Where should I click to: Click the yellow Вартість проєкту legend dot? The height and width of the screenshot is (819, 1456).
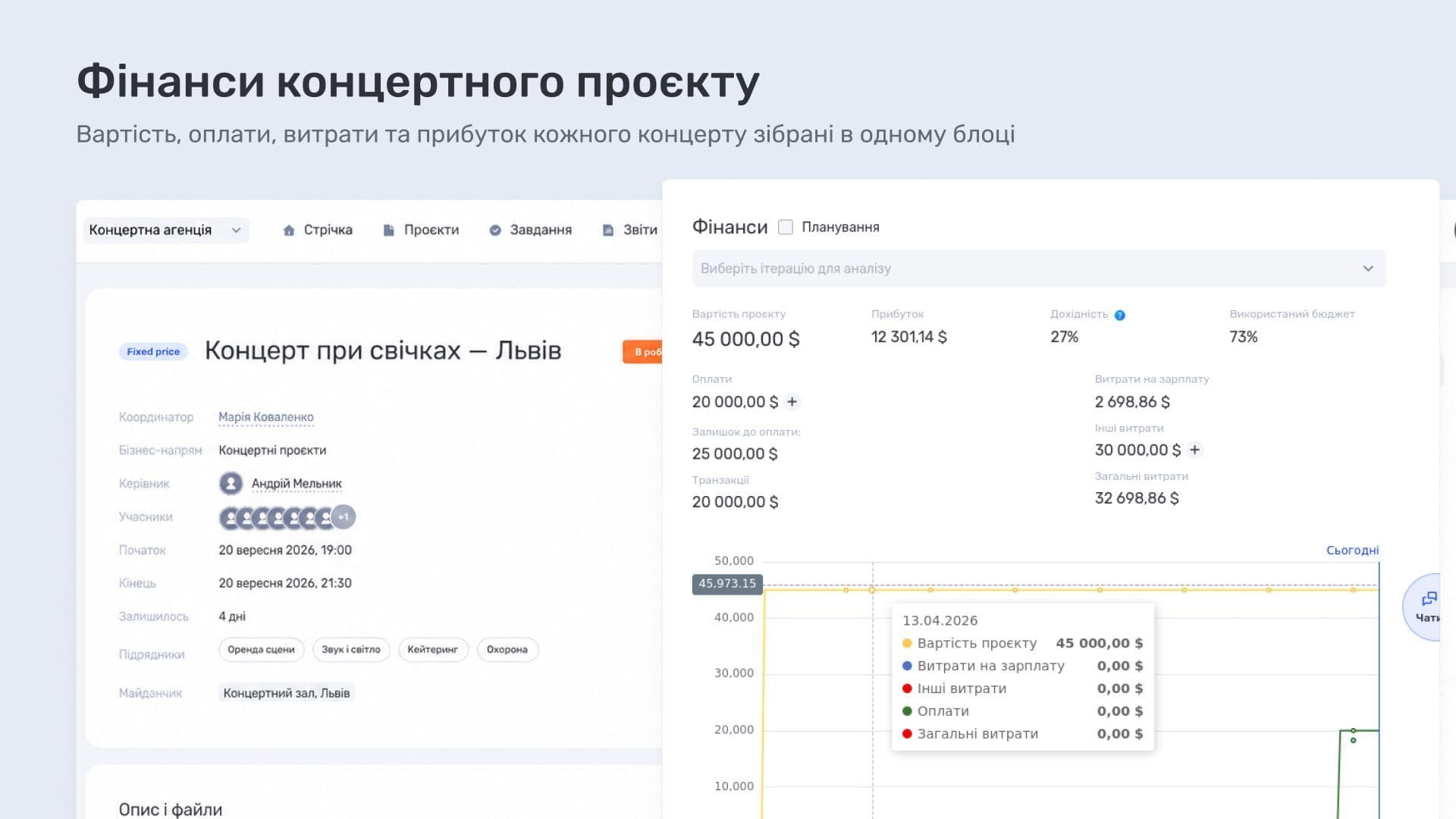click(x=907, y=643)
